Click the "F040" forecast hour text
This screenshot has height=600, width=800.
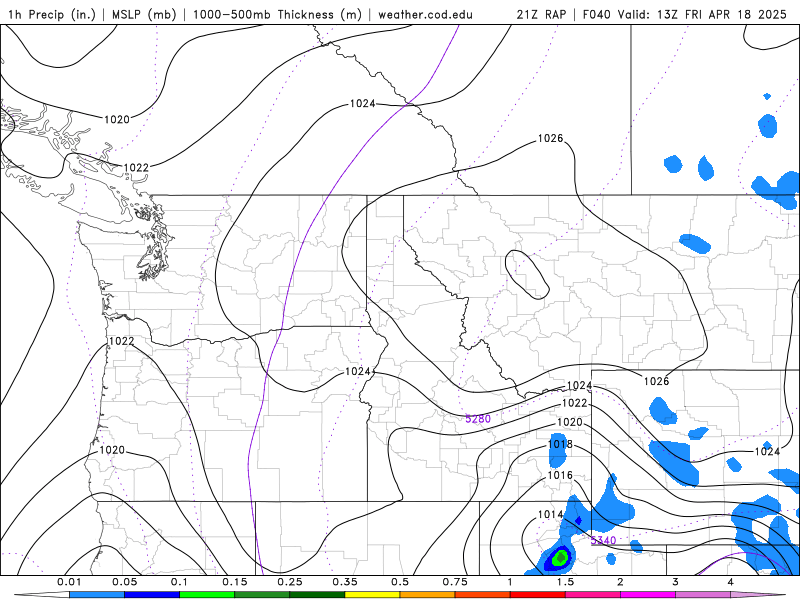(596, 14)
